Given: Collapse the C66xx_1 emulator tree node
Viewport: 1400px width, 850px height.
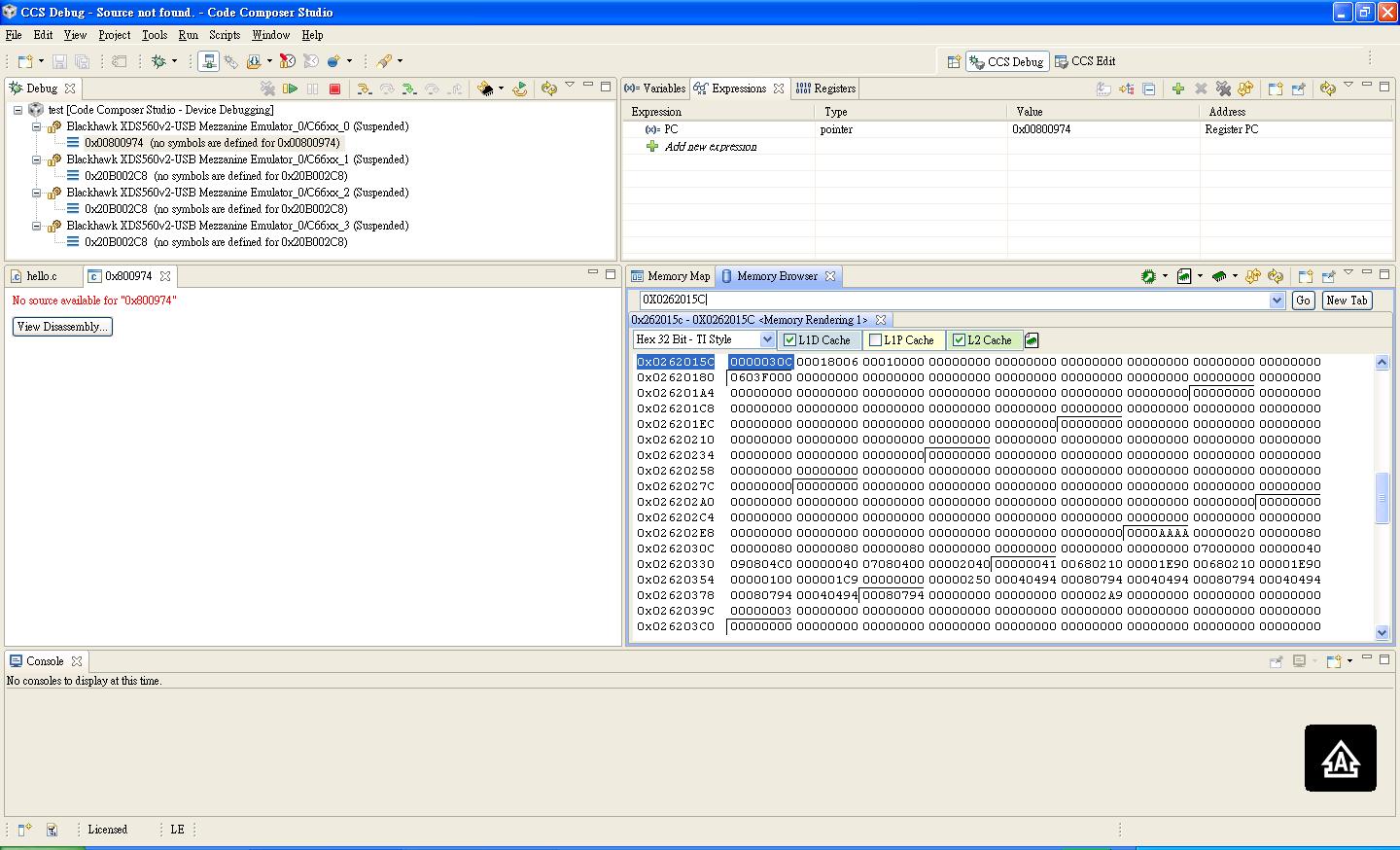Looking at the screenshot, I should [36, 159].
